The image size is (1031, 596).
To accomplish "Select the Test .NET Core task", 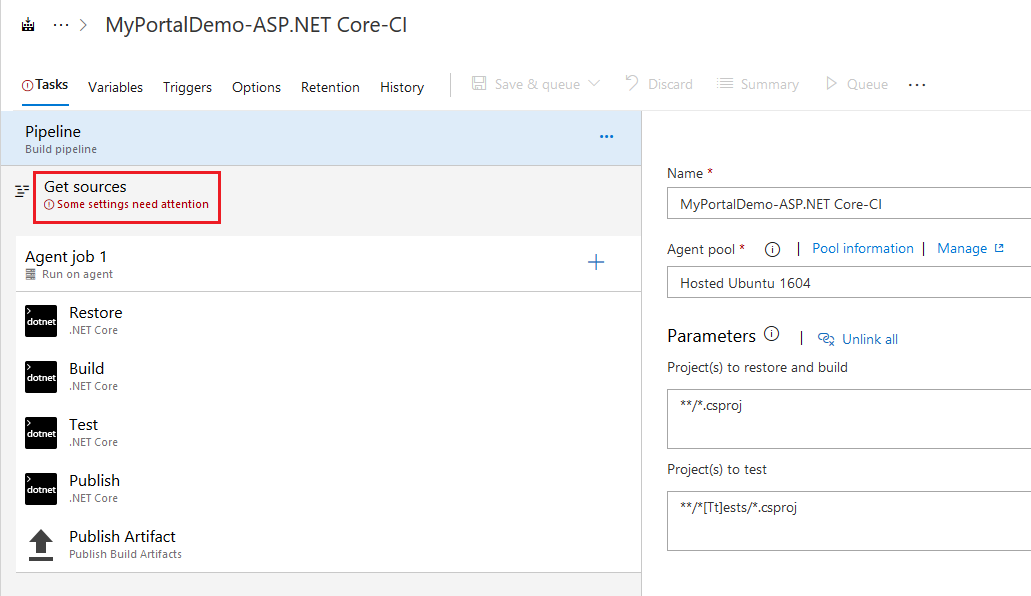I will (328, 432).
